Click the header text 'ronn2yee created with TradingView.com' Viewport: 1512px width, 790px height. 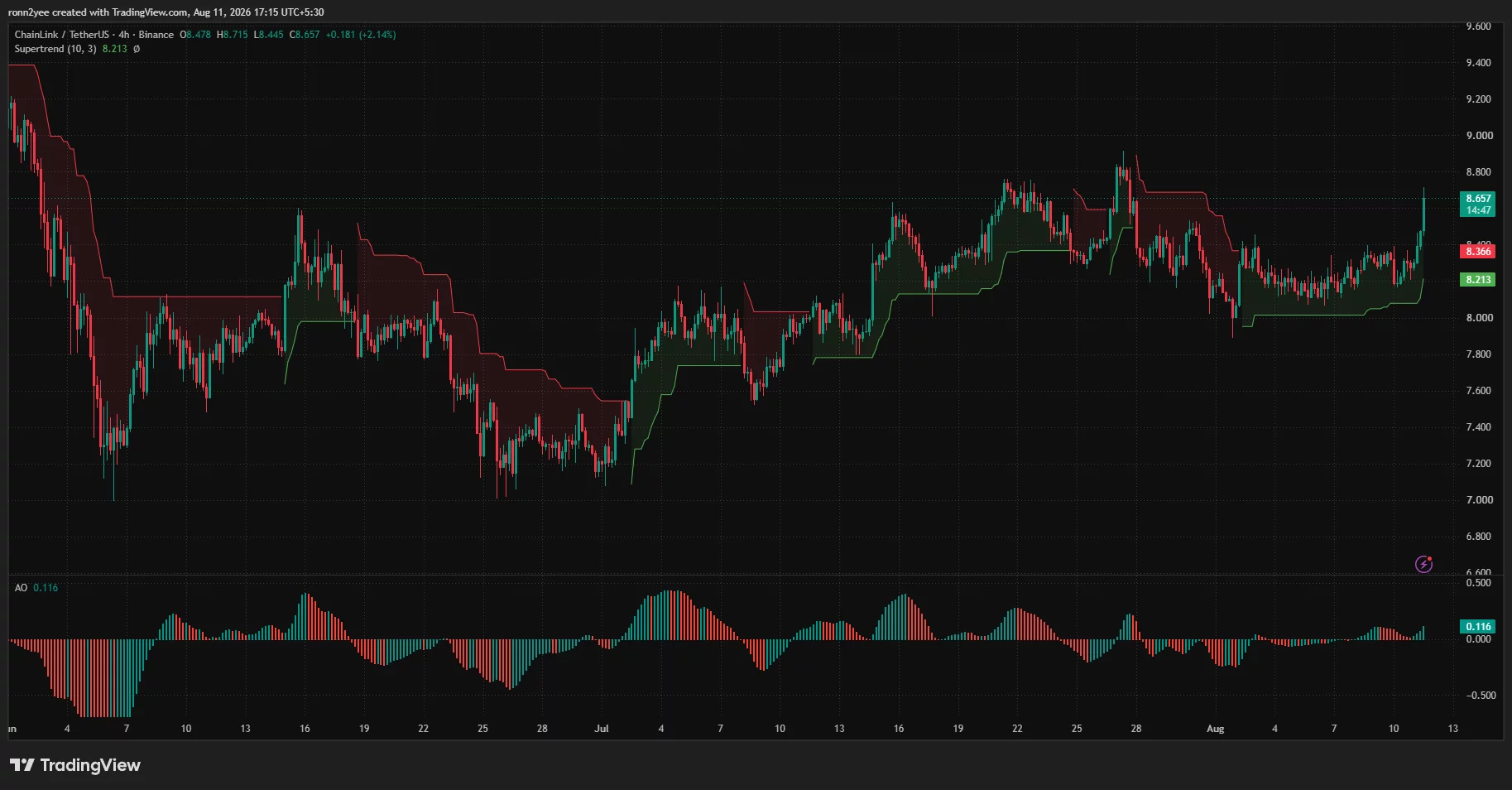click(x=98, y=12)
